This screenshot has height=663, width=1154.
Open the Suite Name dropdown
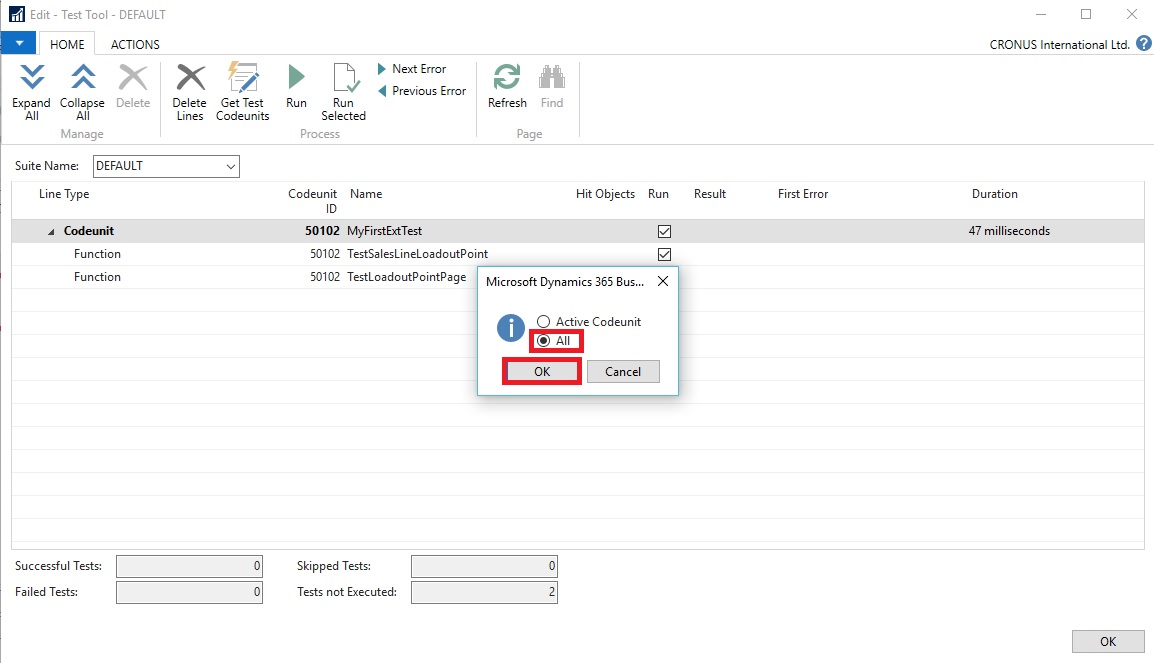click(231, 166)
